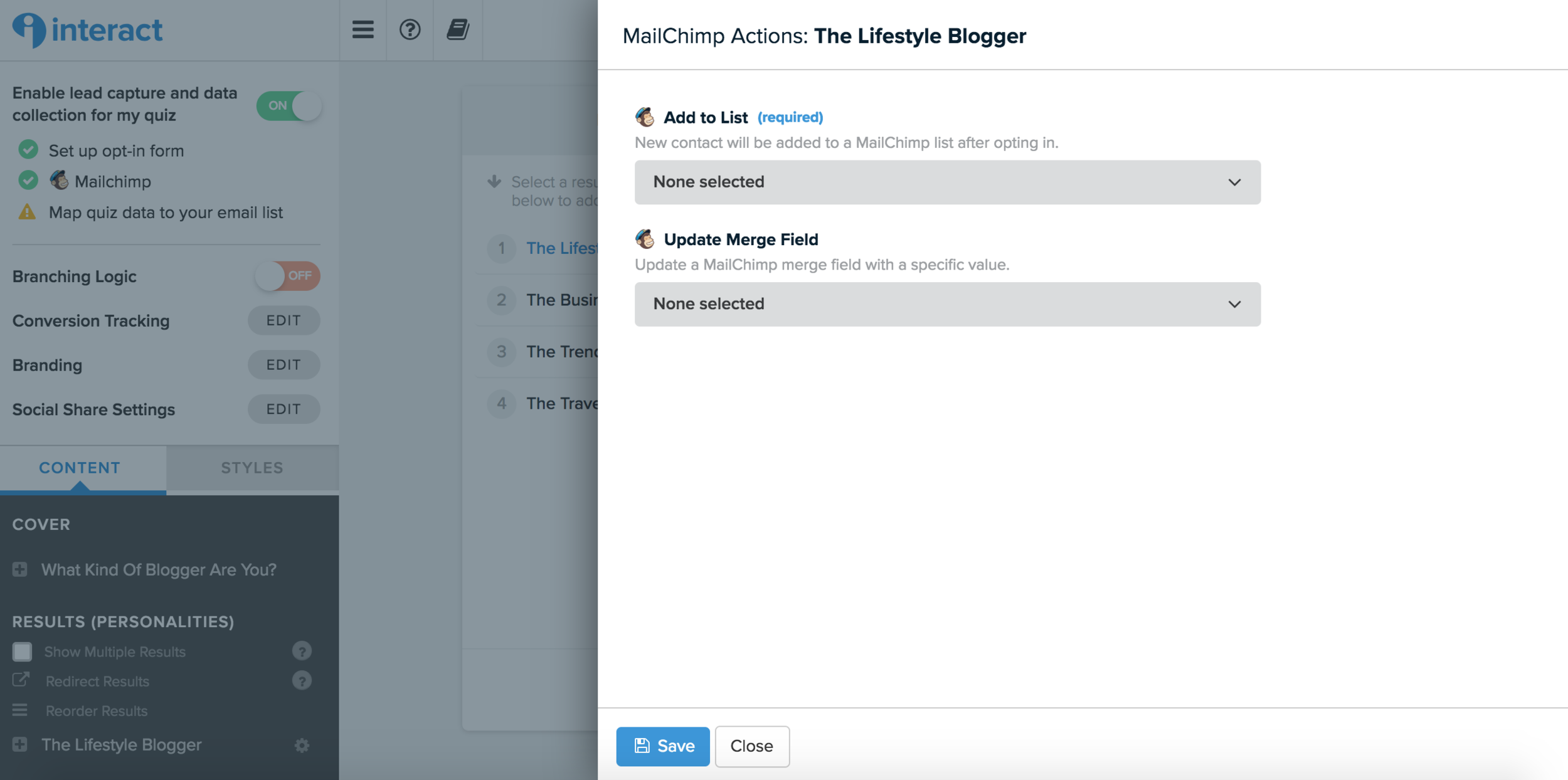Image resolution: width=1568 pixels, height=780 pixels.
Task: Open the hamburger menu icon
Action: [363, 29]
